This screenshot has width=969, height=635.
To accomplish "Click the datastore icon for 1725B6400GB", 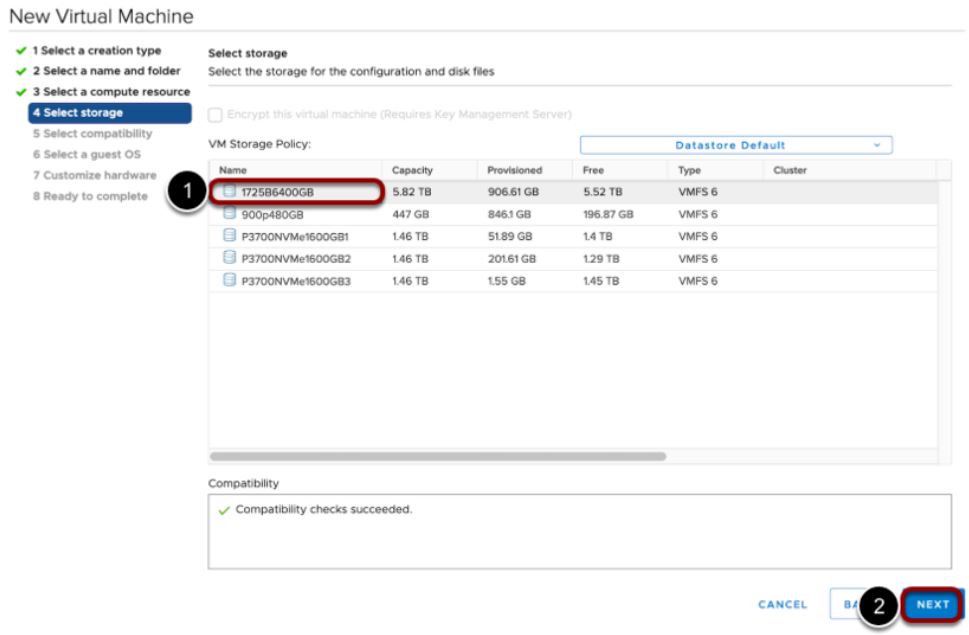I will coord(229,192).
